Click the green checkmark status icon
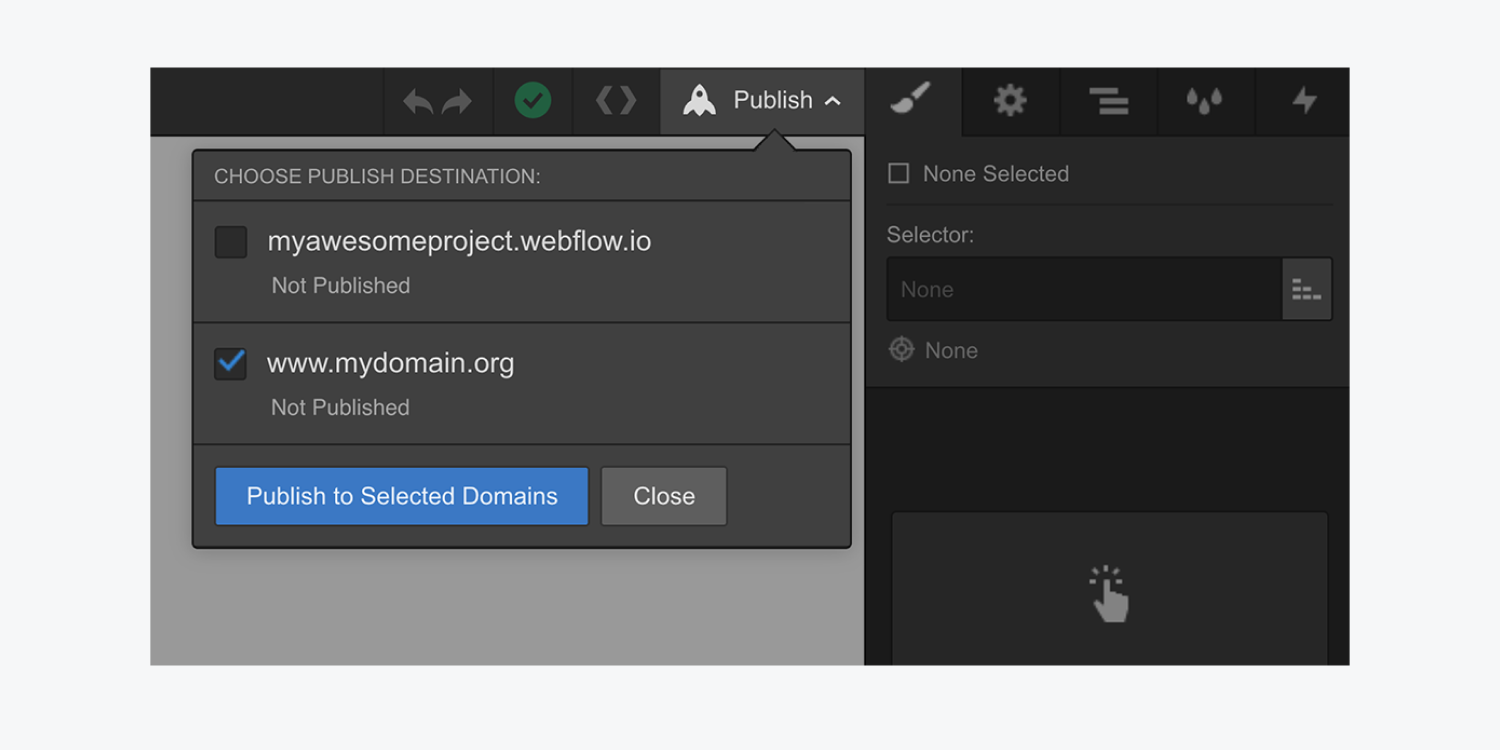Screen dimensions: 1501x751 (532, 100)
